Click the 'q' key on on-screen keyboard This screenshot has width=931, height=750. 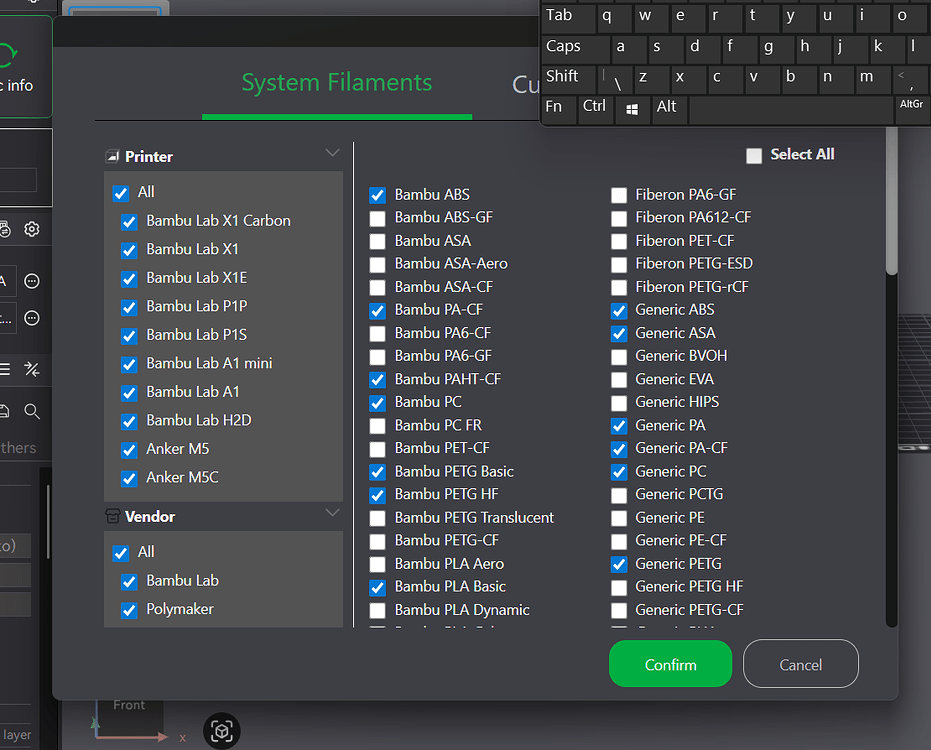point(614,17)
